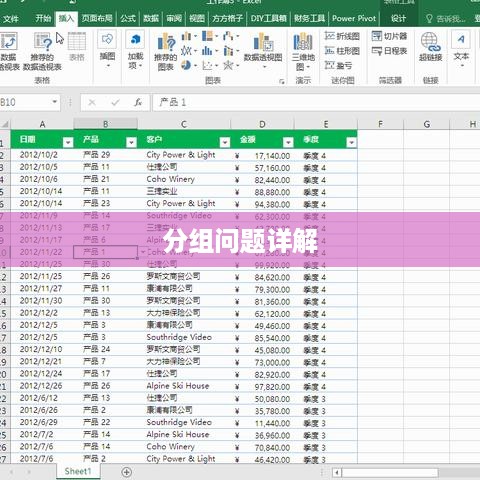Insert a Hyperlink (超链接)
The image size is (480, 480).
pyautogui.click(x=430, y=47)
